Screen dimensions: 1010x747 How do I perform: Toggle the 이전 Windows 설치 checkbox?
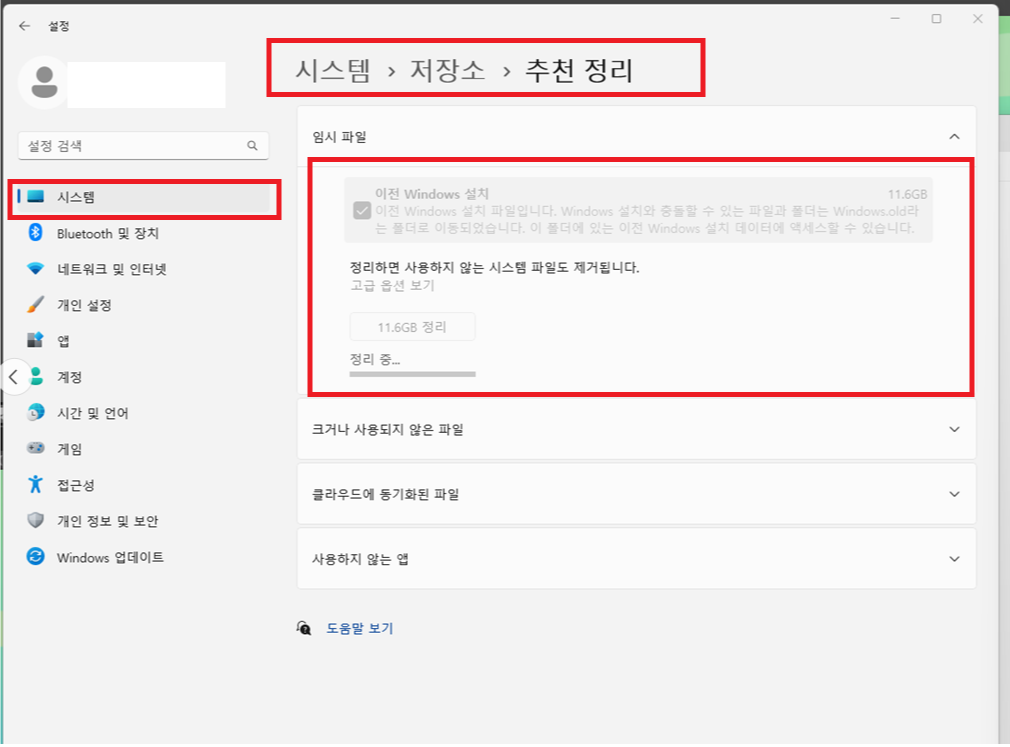362,211
